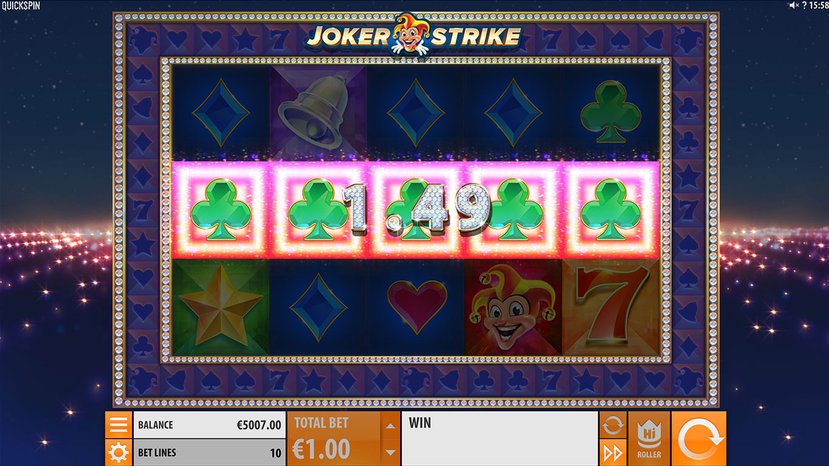Mute sound via the speaker icon
The height and width of the screenshot is (466, 829).
[x=794, y=5]
